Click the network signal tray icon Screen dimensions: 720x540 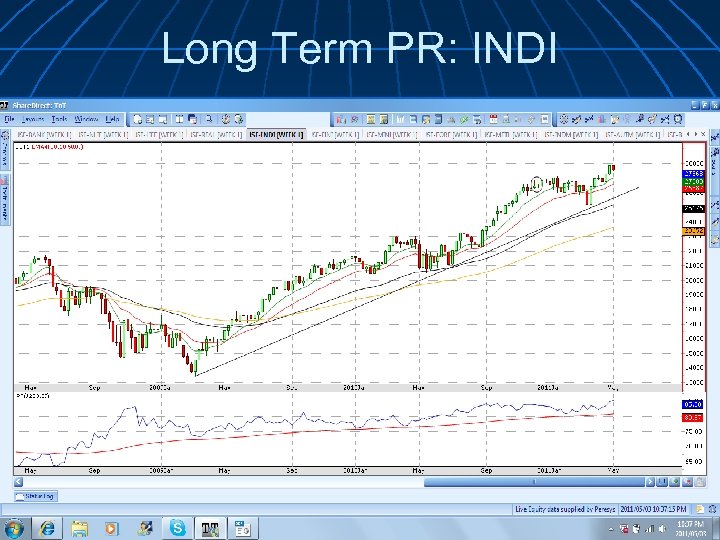click(649, 529)
